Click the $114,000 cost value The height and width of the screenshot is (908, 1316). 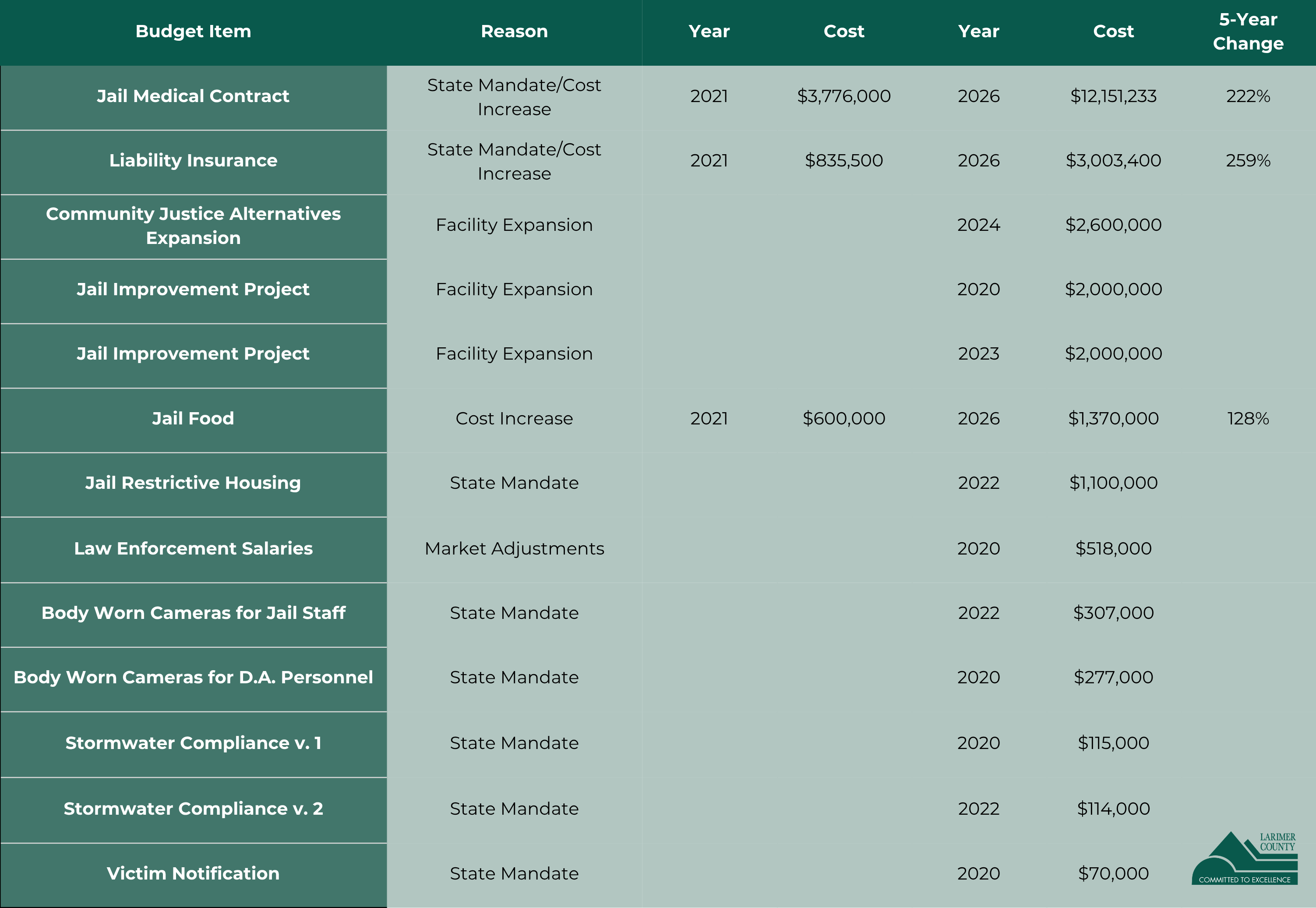(x=1114, y=809)
